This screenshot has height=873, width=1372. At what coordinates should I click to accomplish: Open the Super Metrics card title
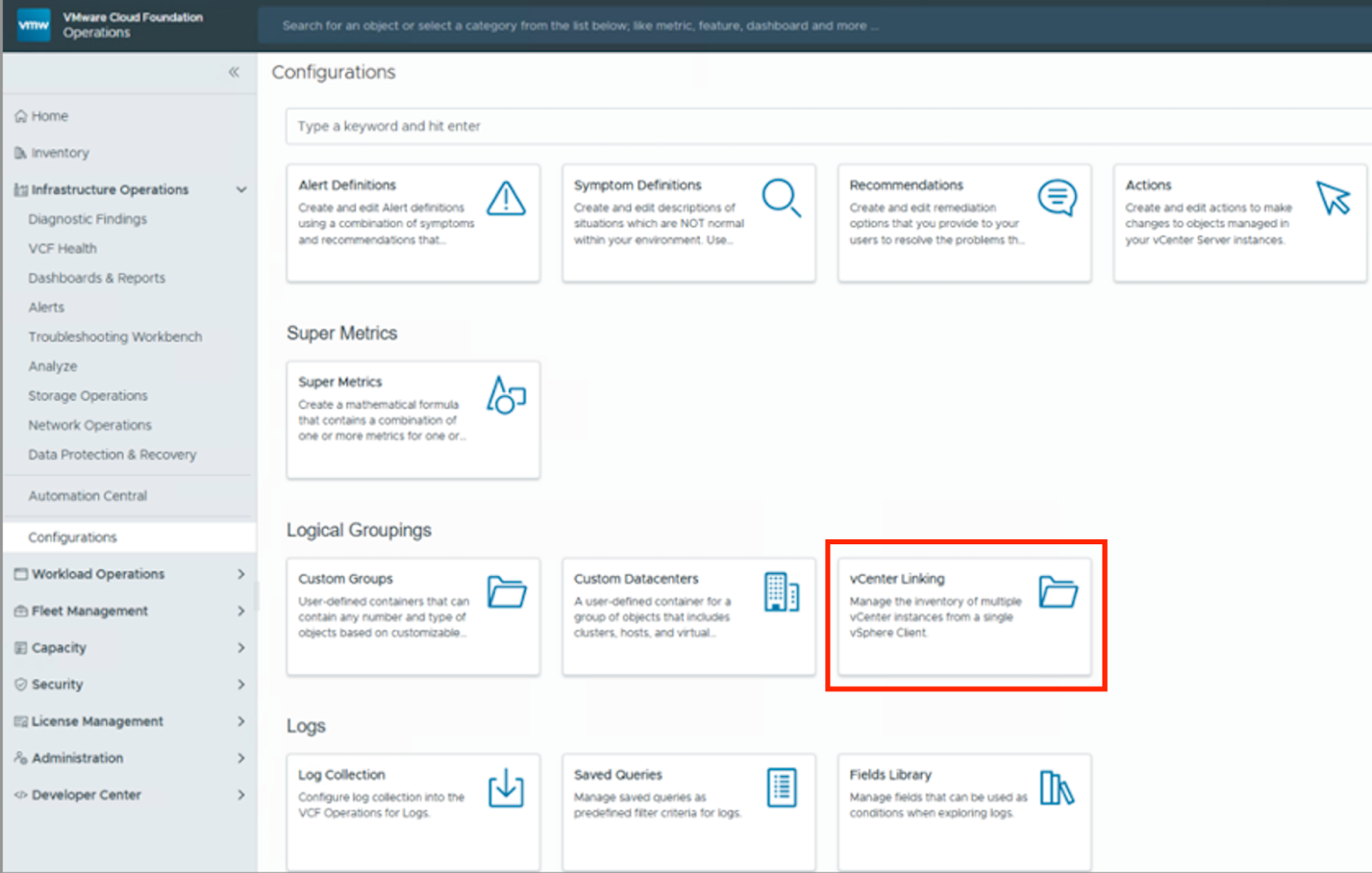(x=340, y=382)
